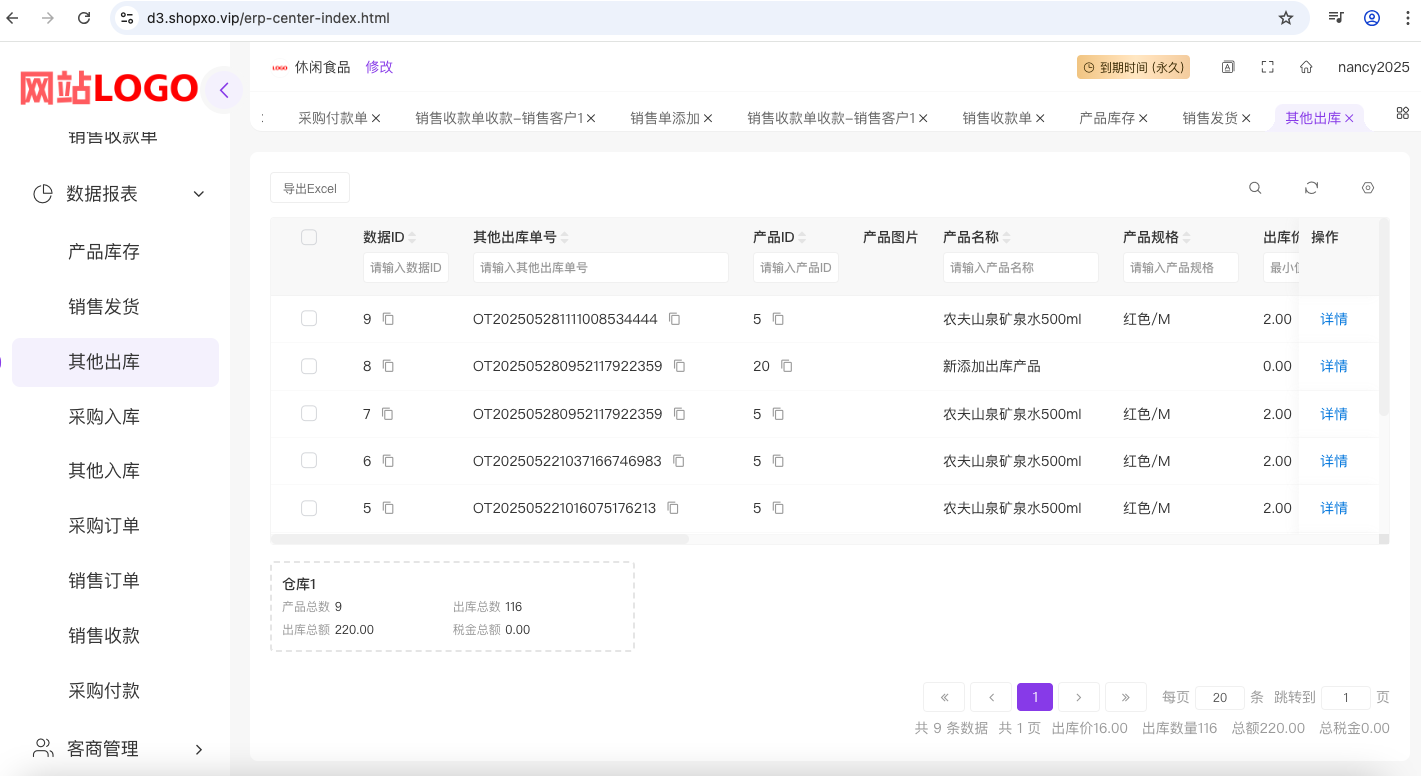Open the table search icon
This screenshot has height=776, width=1421.
(x=1255, y=188)
